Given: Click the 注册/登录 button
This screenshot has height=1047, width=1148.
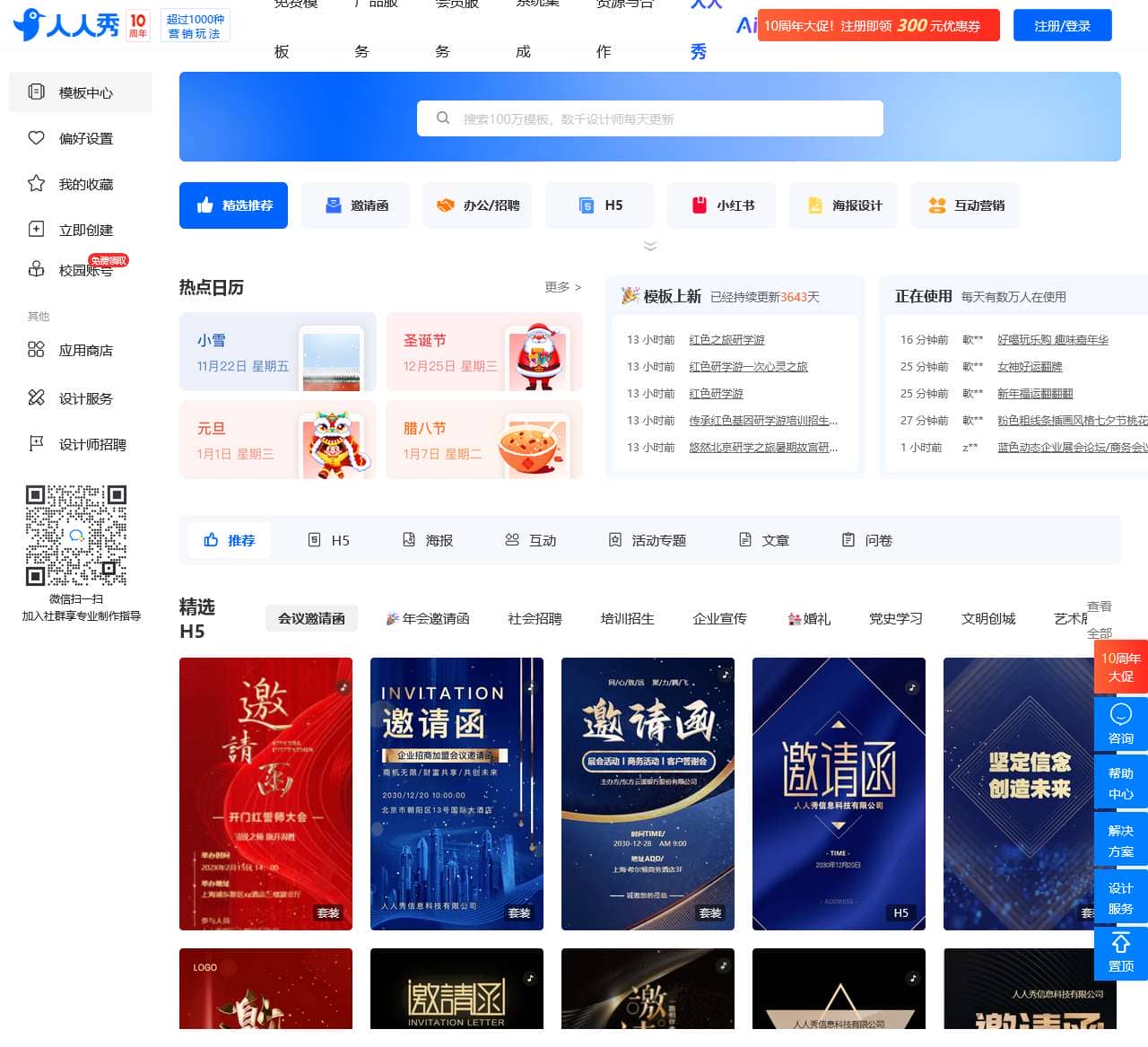Looking at the screenshot, I should tap(1062, 25).
